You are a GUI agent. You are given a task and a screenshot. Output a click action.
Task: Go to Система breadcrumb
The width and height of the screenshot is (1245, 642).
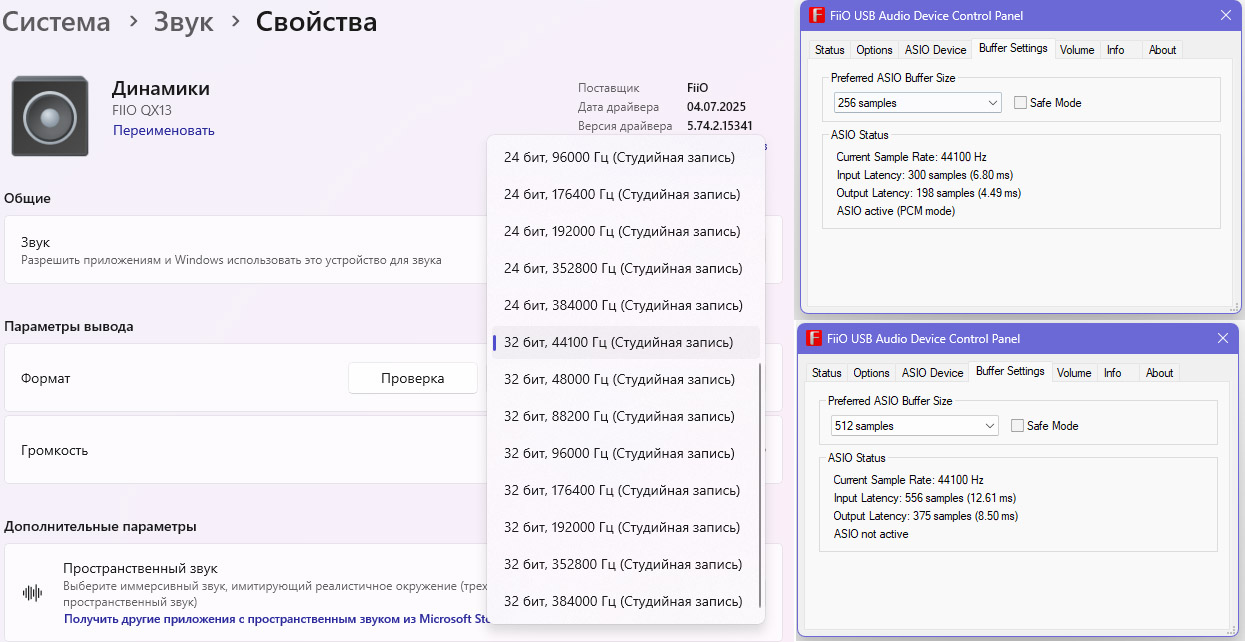coord(56,21)
